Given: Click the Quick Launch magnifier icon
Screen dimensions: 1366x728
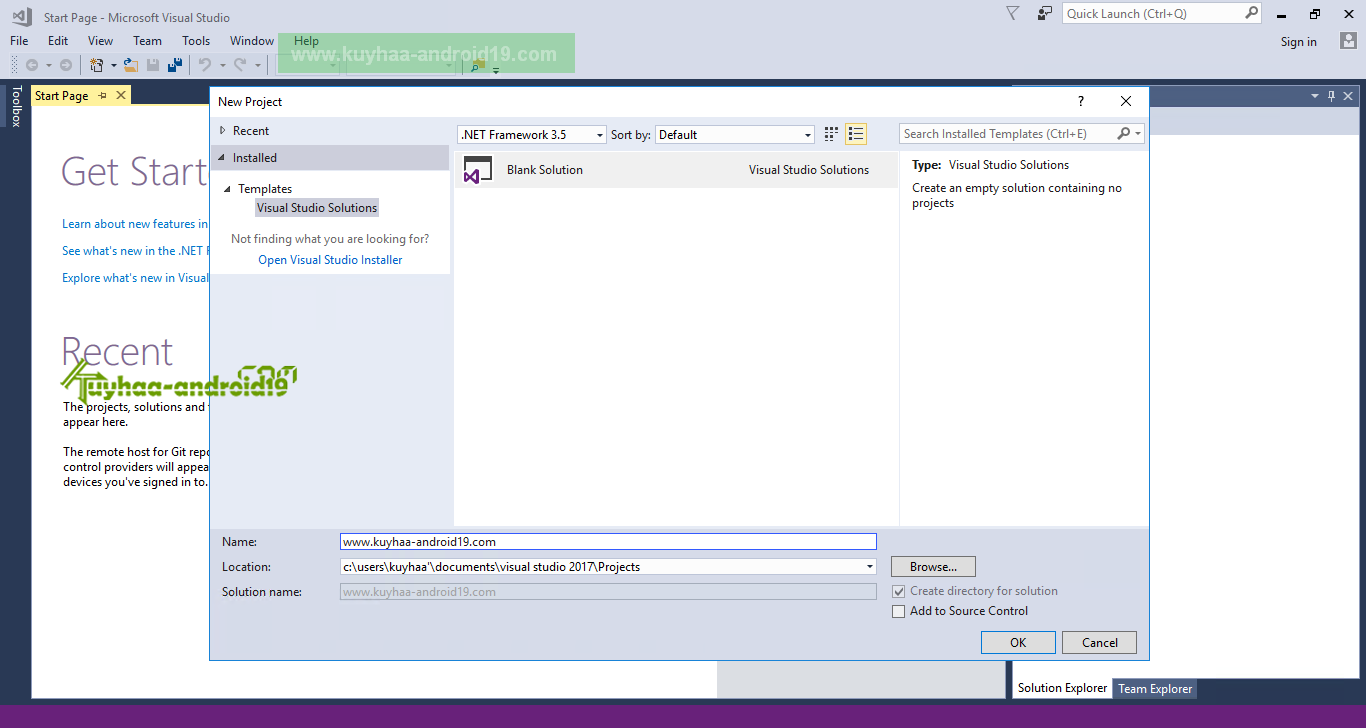Looking at the screenshot, I should click(1251, 13).
